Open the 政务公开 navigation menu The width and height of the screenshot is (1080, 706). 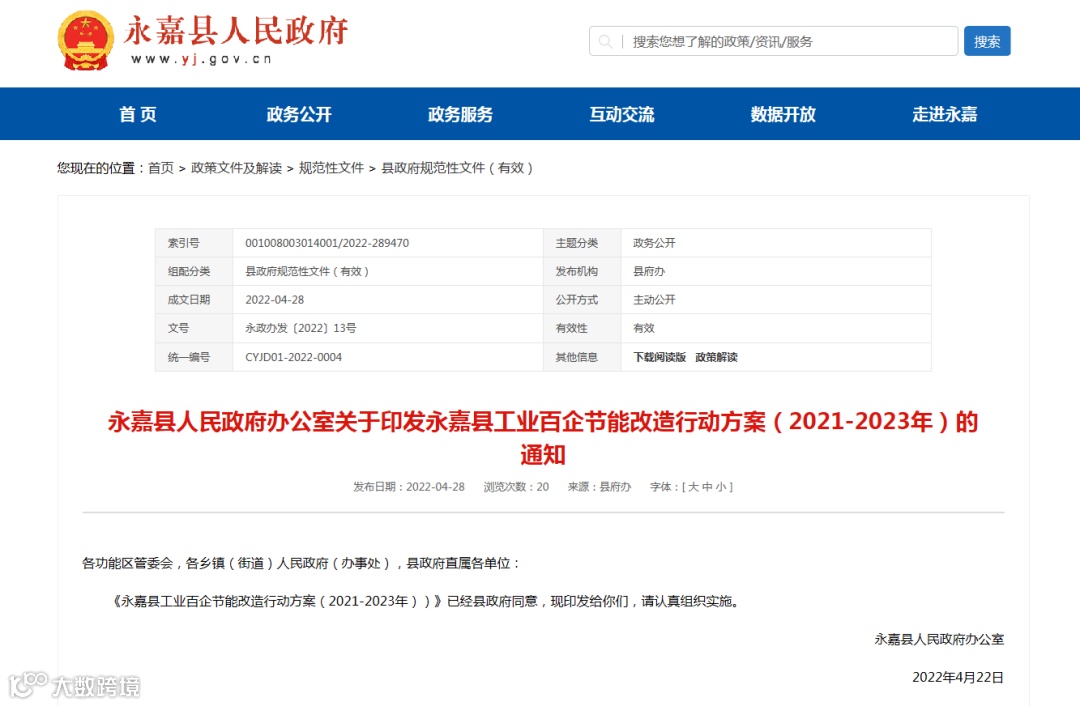(299, 114)
